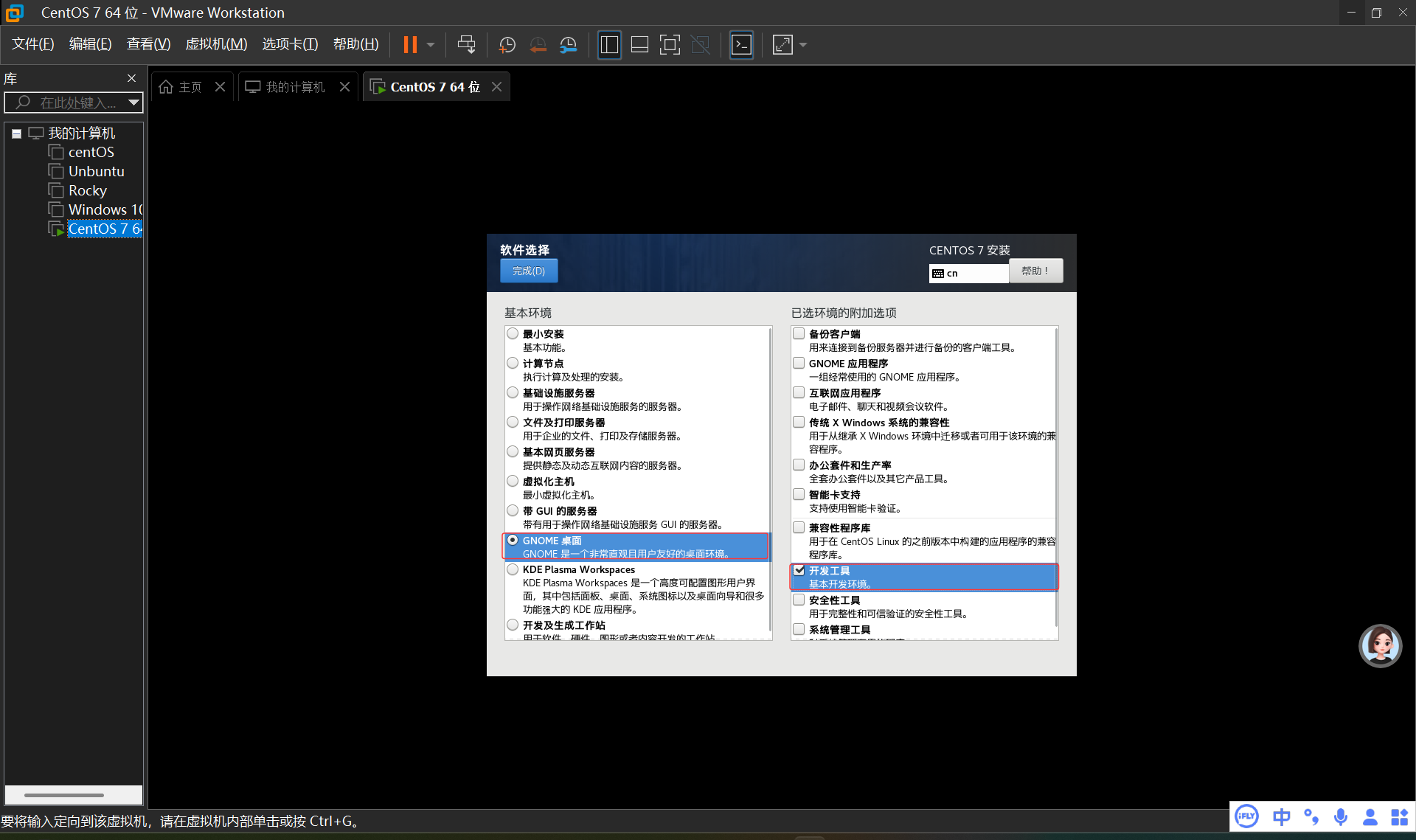The image size is (1416, 840).
Task: Open the 文件(F) menu
Action: pyautogui.click(x=33, y=44)
